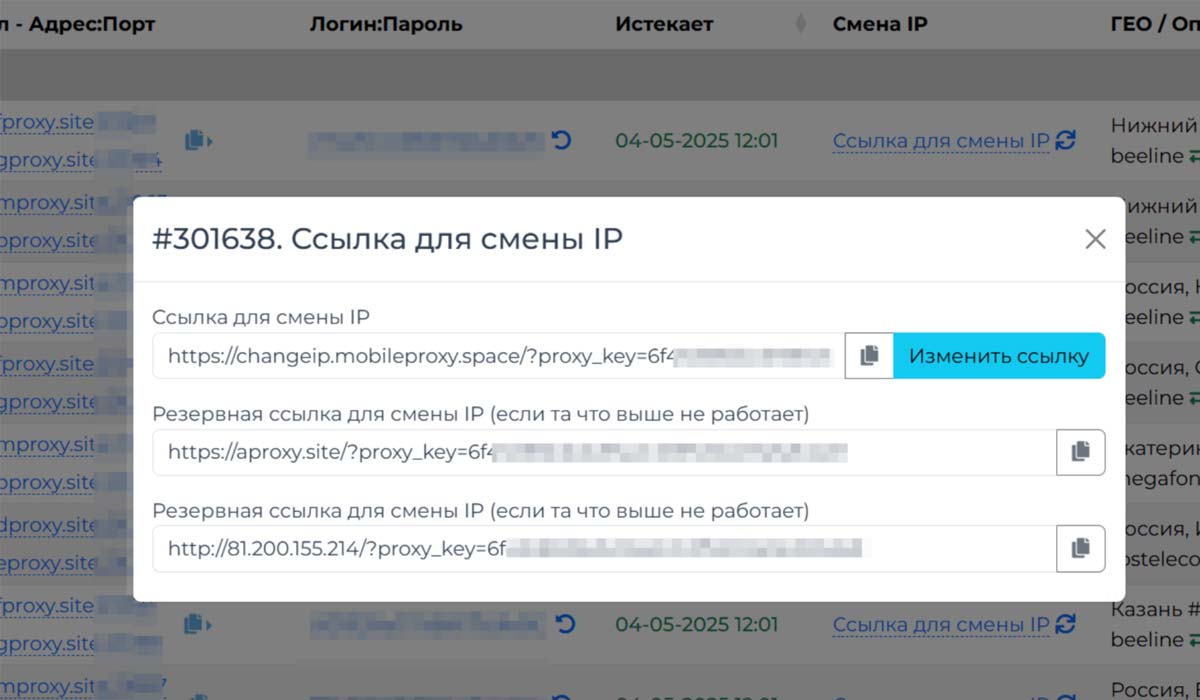Reset login password icon in bottom row
1200x700 pixels.
[565, 625]
